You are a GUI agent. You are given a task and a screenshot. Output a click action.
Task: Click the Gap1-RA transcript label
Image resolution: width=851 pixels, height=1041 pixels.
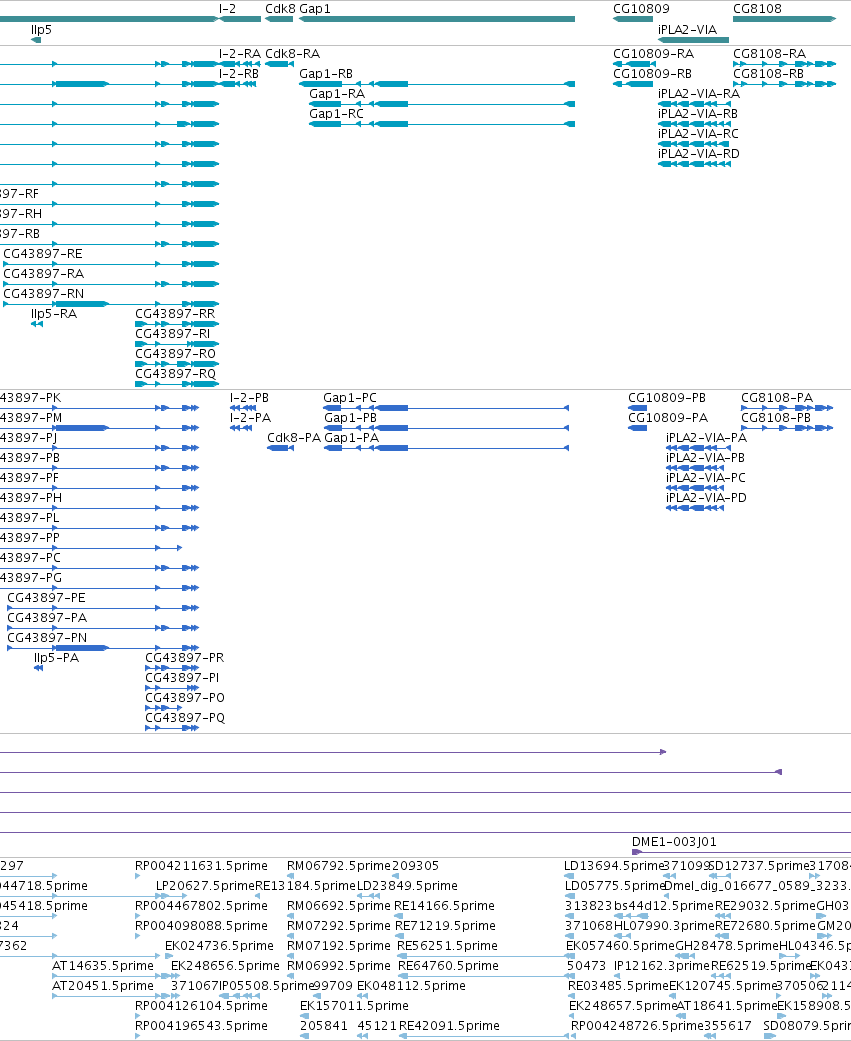[x=337, y=94]
